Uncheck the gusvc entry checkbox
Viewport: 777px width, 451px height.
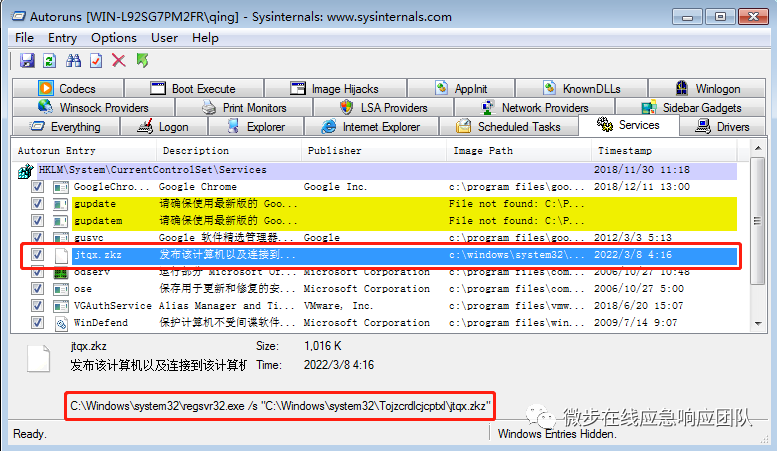pyautogui.click(x=37, y=237)
